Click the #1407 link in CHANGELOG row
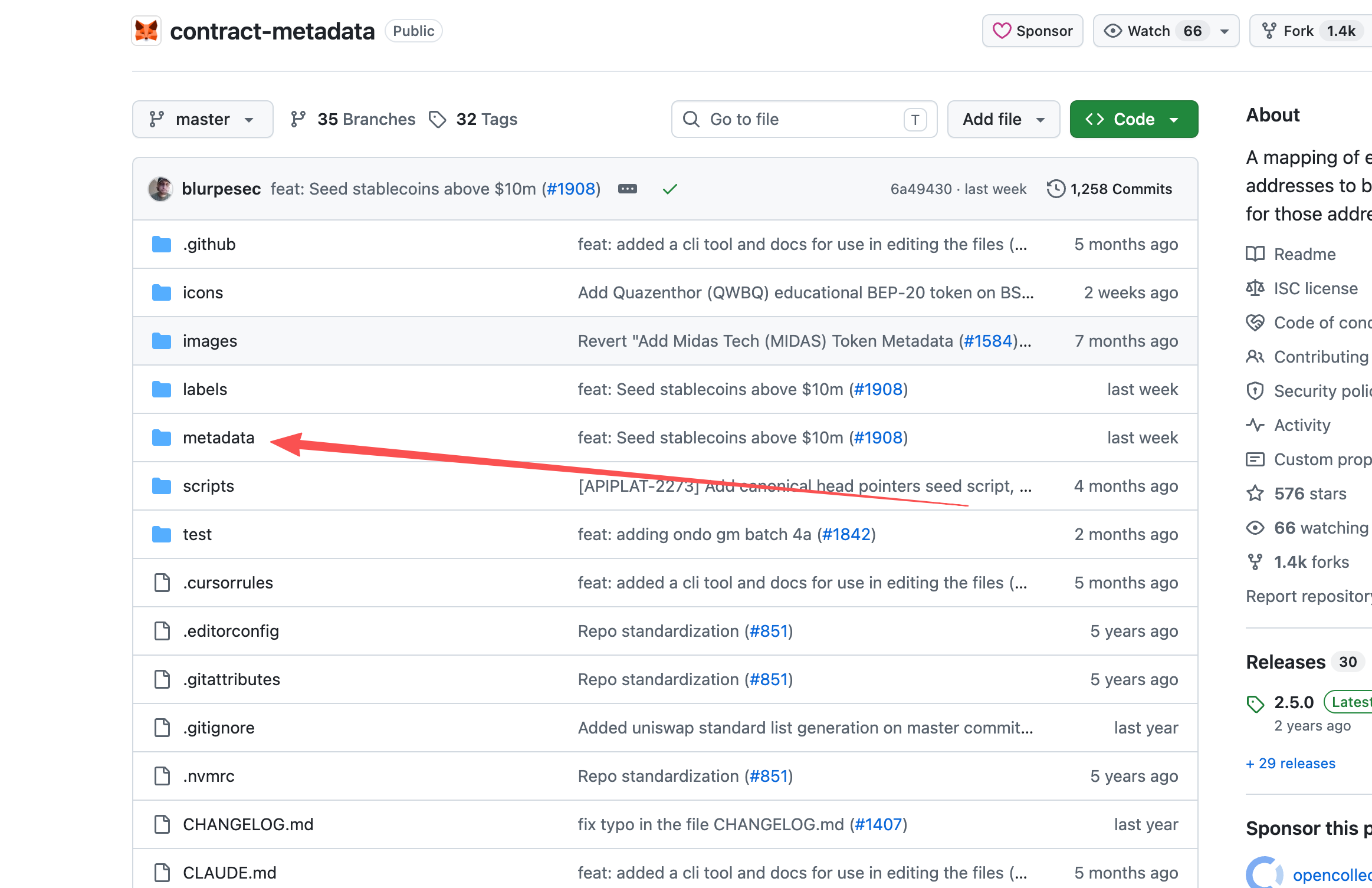The height and width of the screenshot is (888, 1372). point(878,824)
